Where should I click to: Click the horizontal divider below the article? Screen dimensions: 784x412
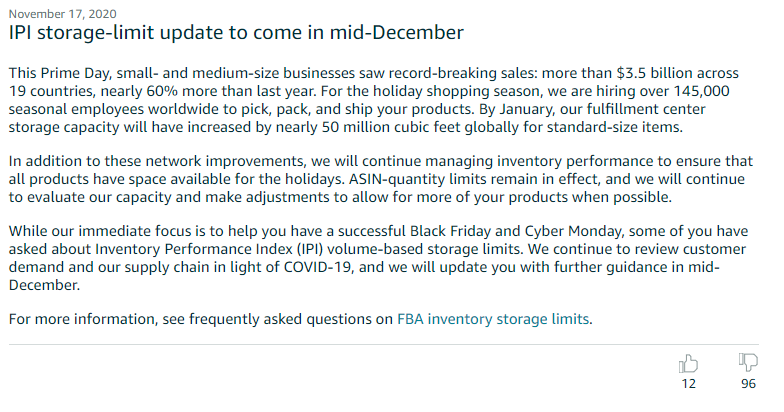(384, 344)
